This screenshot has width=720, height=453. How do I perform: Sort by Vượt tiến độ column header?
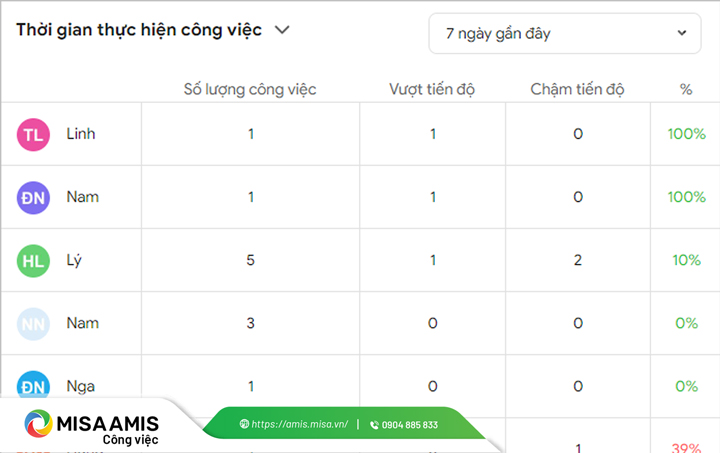tap(432, 89)
